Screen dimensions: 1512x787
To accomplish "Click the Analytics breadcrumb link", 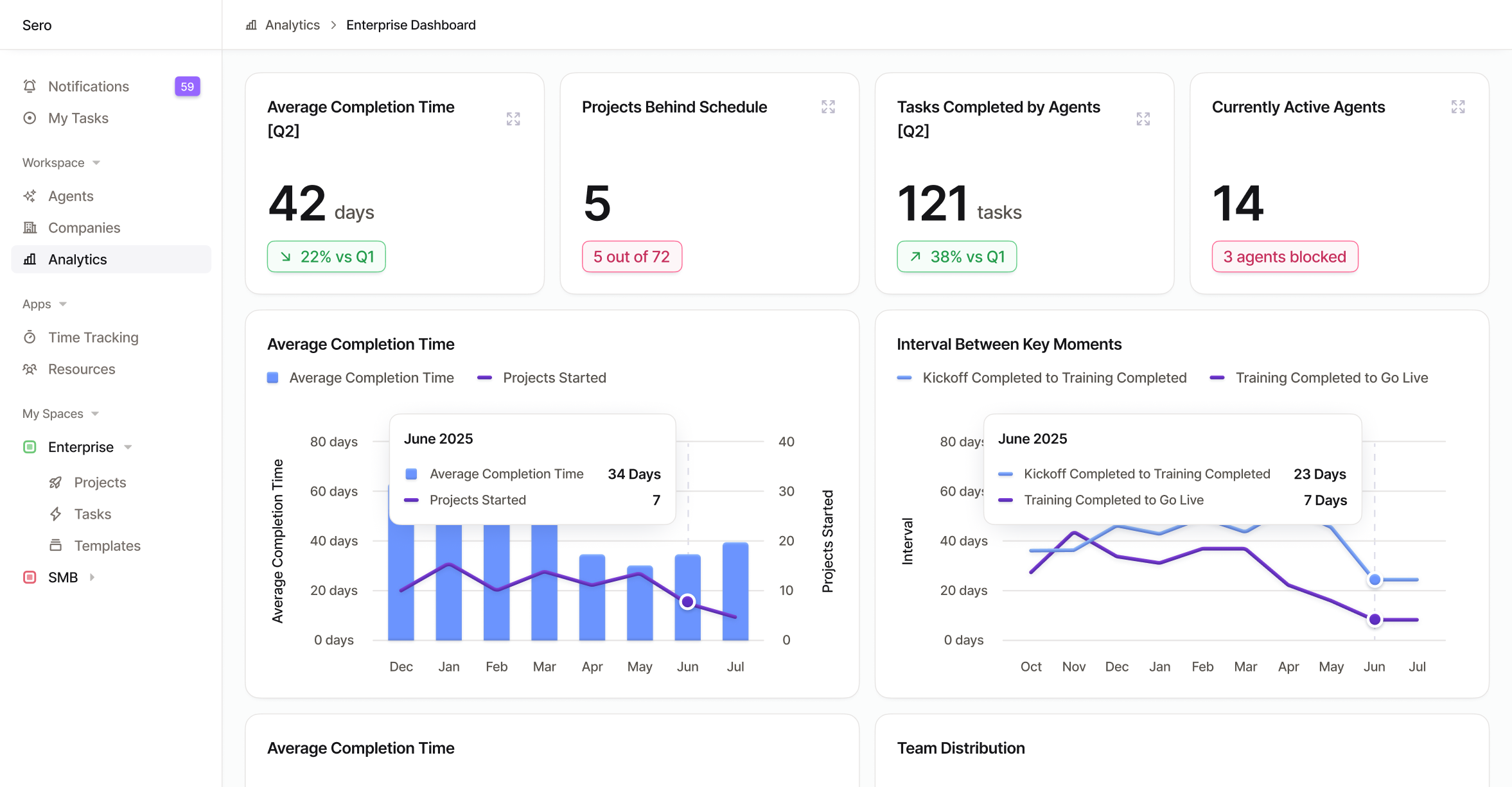I will click(x=292, y=25).
